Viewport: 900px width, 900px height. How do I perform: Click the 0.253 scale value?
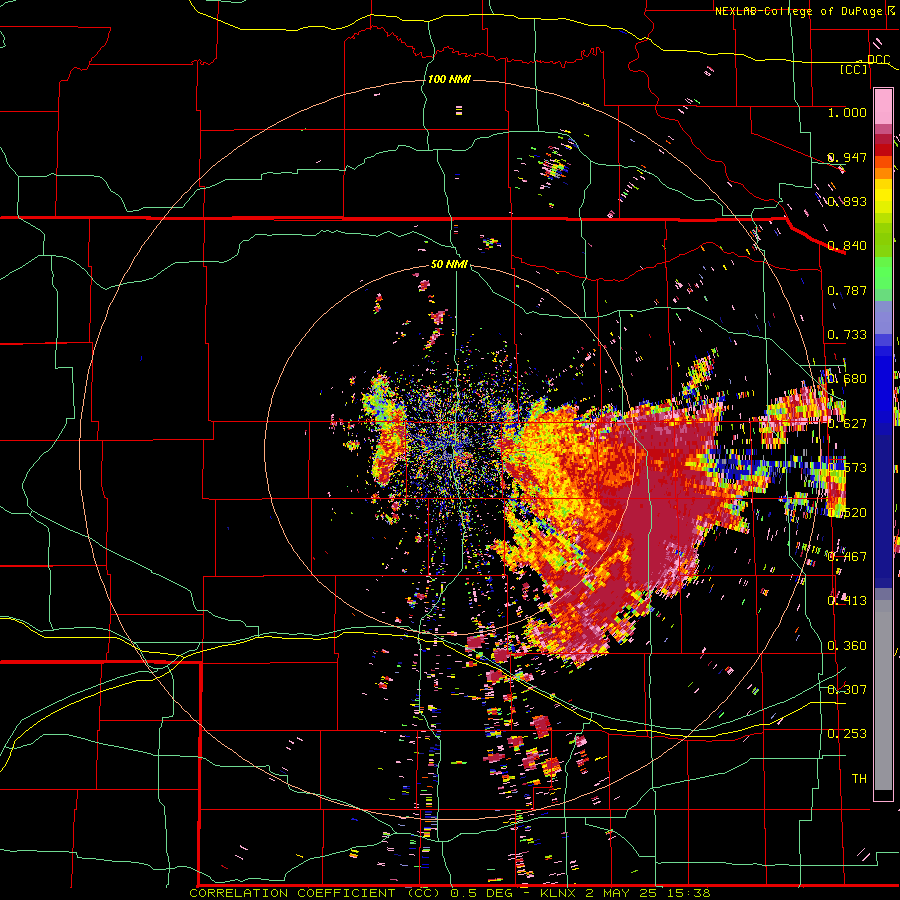point(847,734)
